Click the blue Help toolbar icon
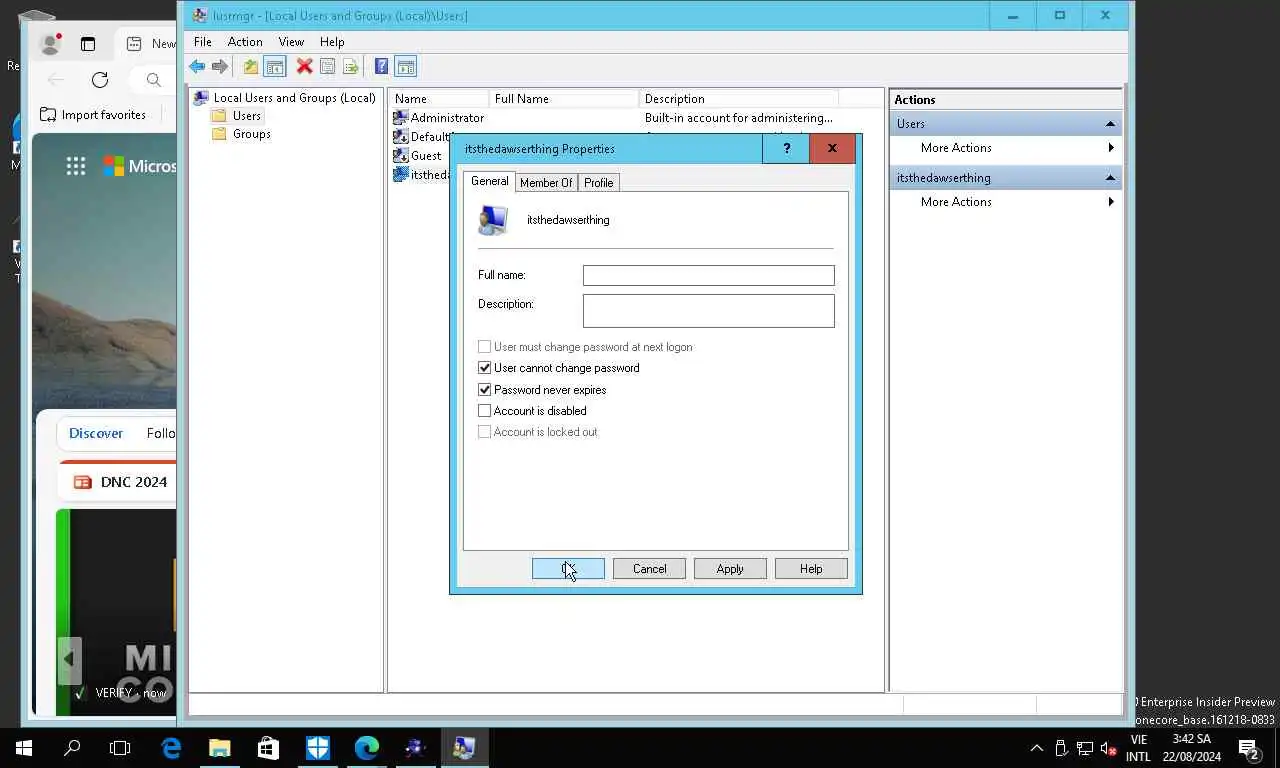Screen dimensions: 1280x768 click(x=381, y=67)
